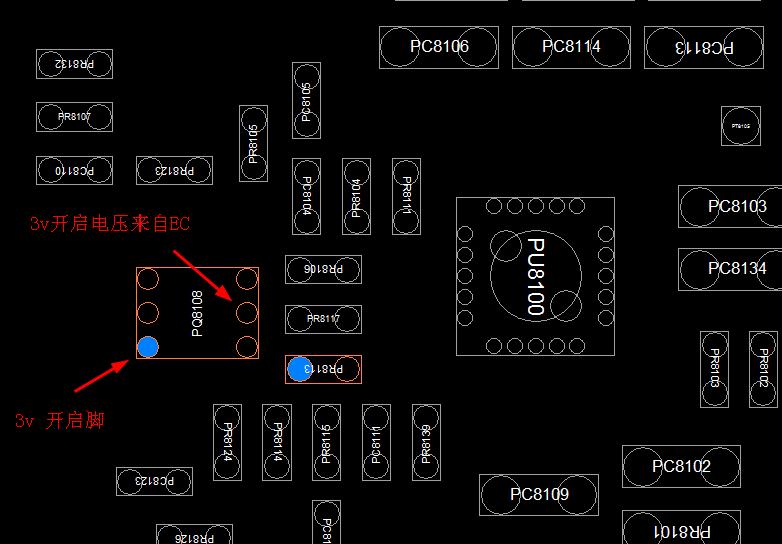The image size is (782, 544).
Task: Click resistor PR8107
Action: click(x=74, y=117)
